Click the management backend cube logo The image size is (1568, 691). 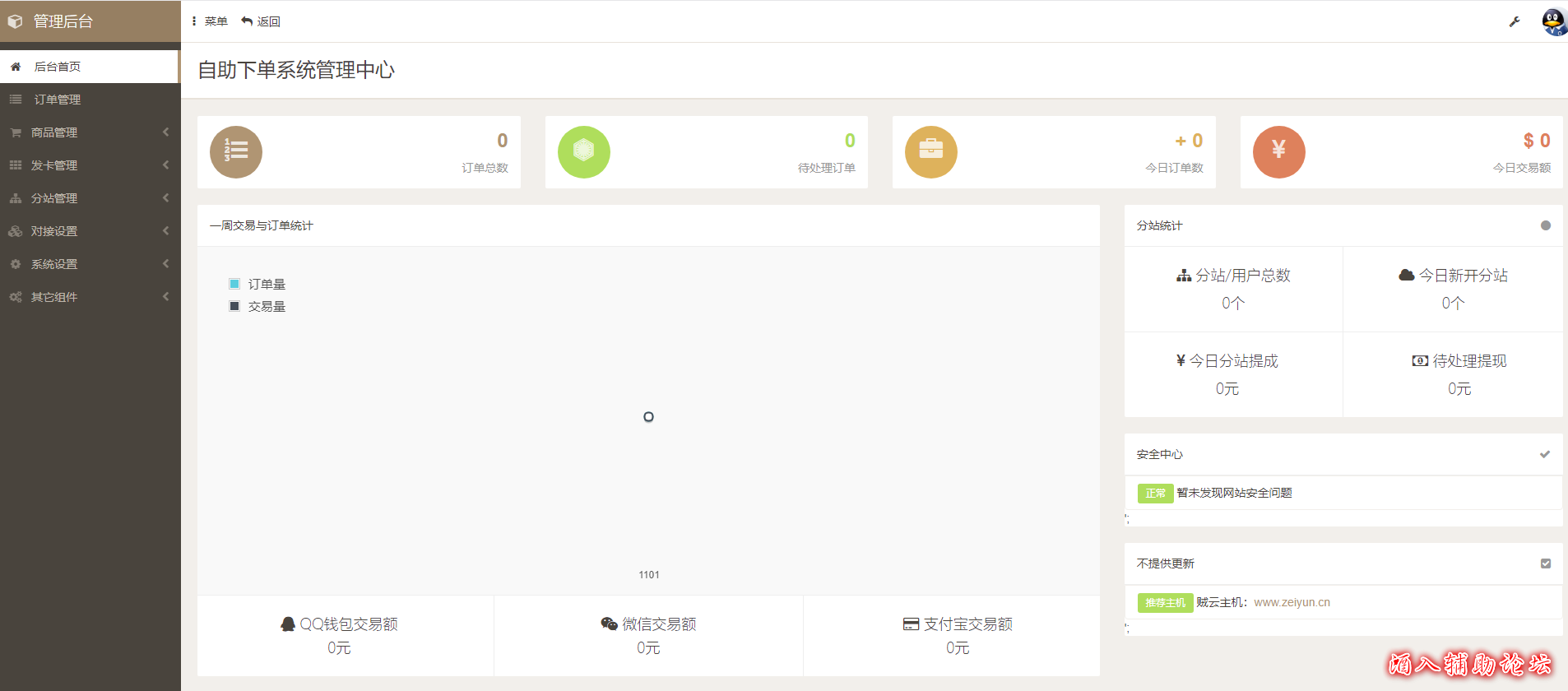[x=15, y=22]
